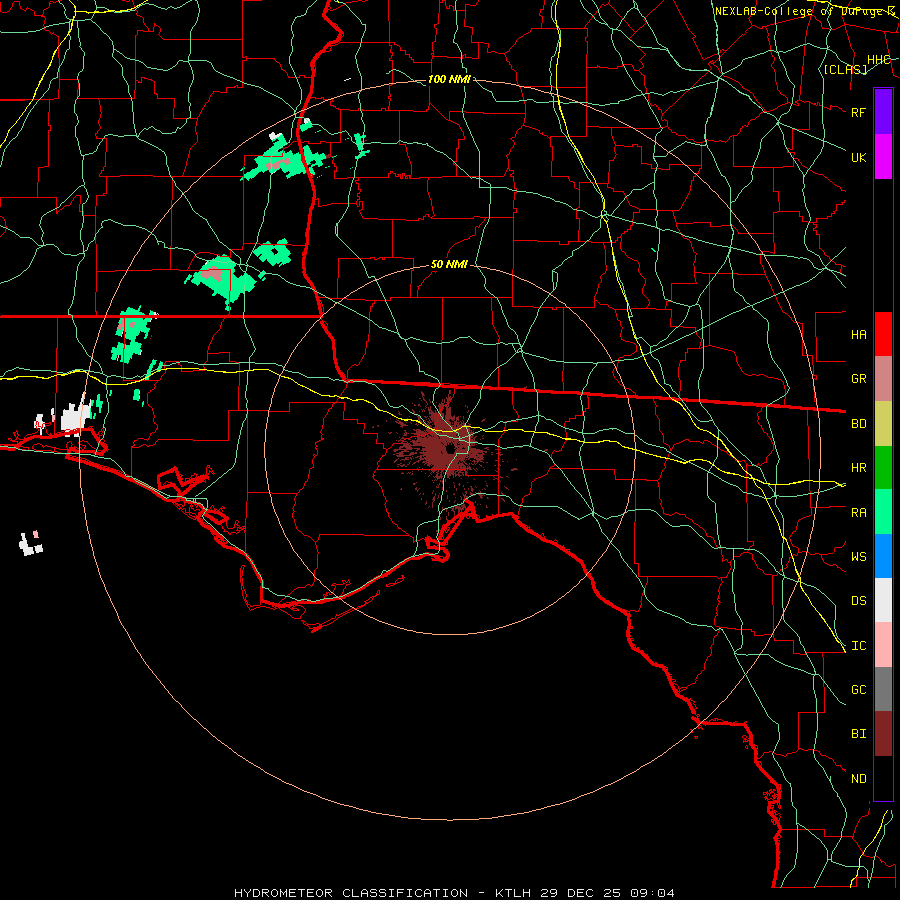
Task: Click the "HHC" product code text
Action: point(879,60)
